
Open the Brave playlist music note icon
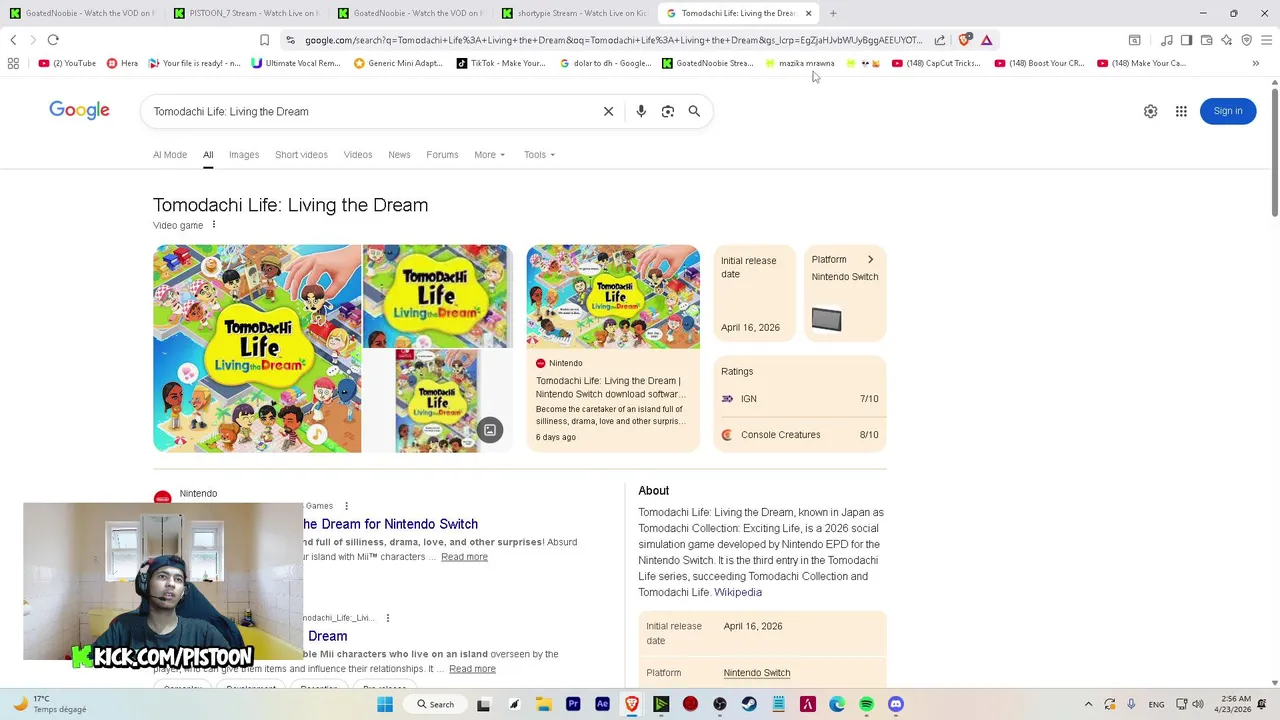pyautogui.click(x=1166, y=40)
